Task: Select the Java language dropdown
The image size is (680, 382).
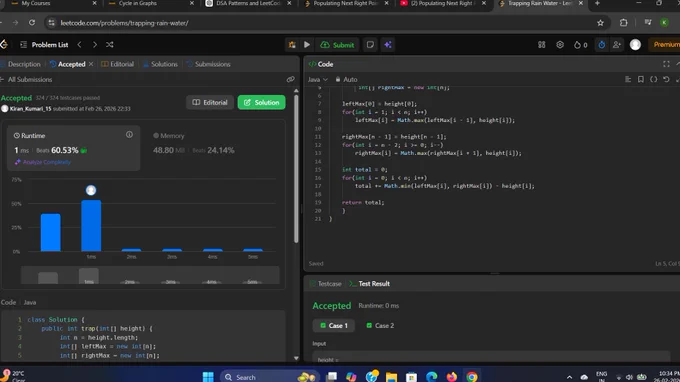Action: tap(318, 79)
